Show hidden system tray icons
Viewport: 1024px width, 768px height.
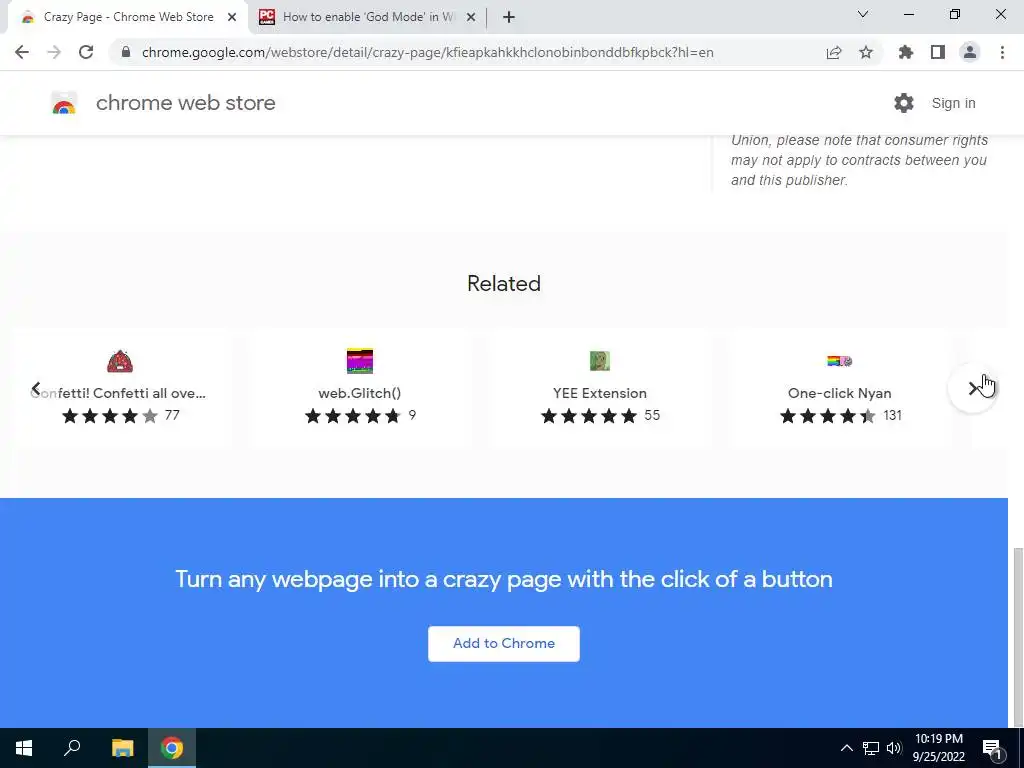tap(846, 748)
